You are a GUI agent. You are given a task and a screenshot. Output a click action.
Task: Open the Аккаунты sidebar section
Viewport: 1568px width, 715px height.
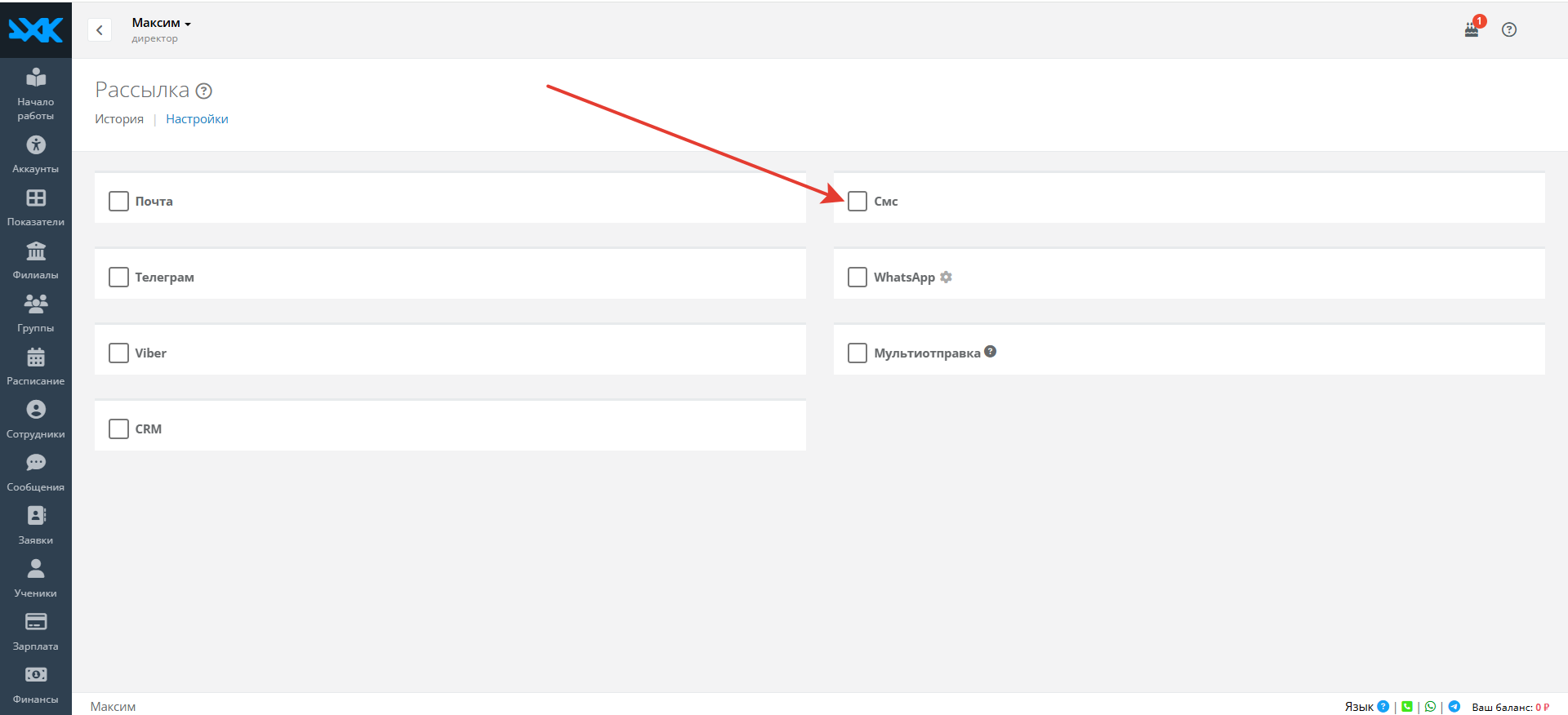35,154
